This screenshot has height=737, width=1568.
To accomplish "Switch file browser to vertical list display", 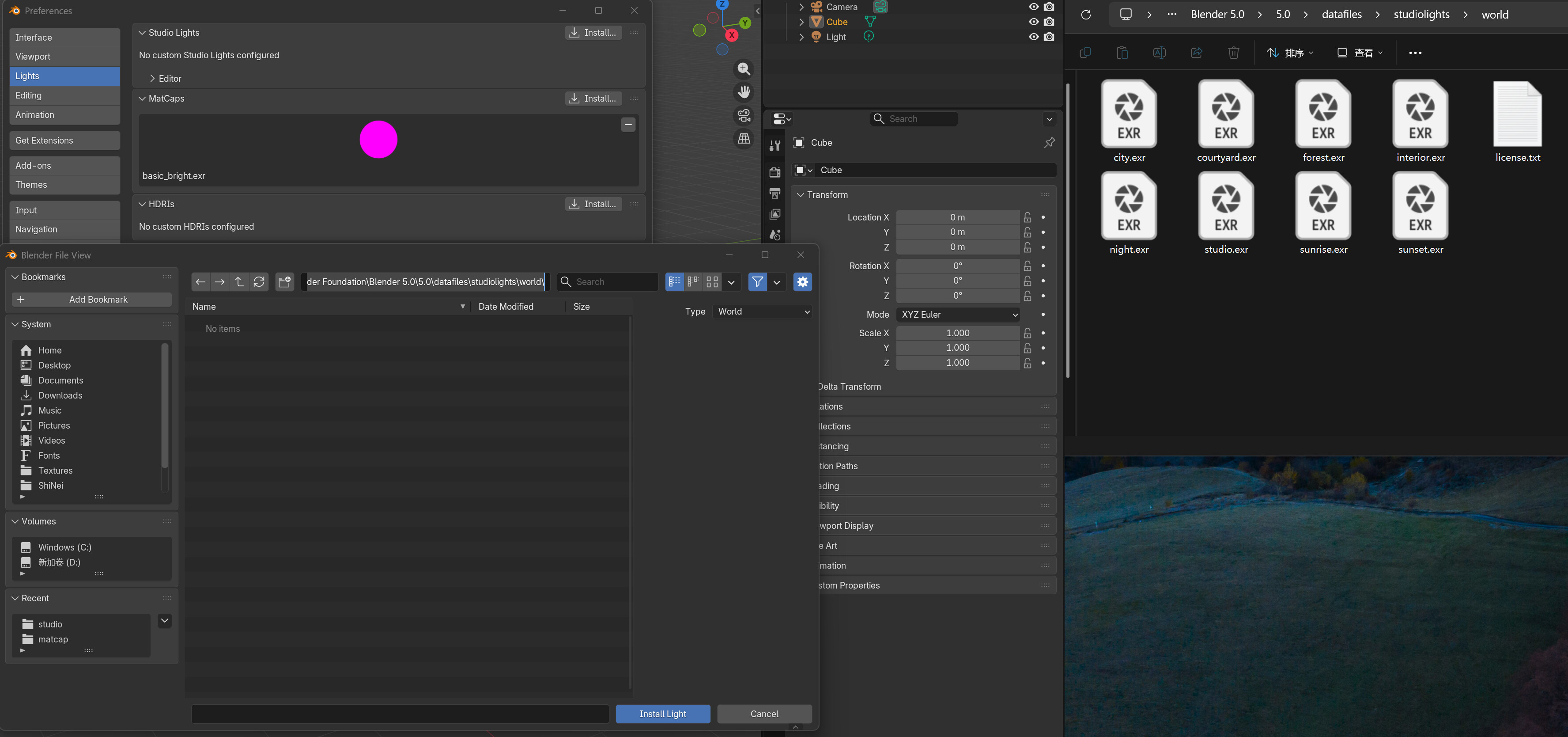I will [674, 282].
